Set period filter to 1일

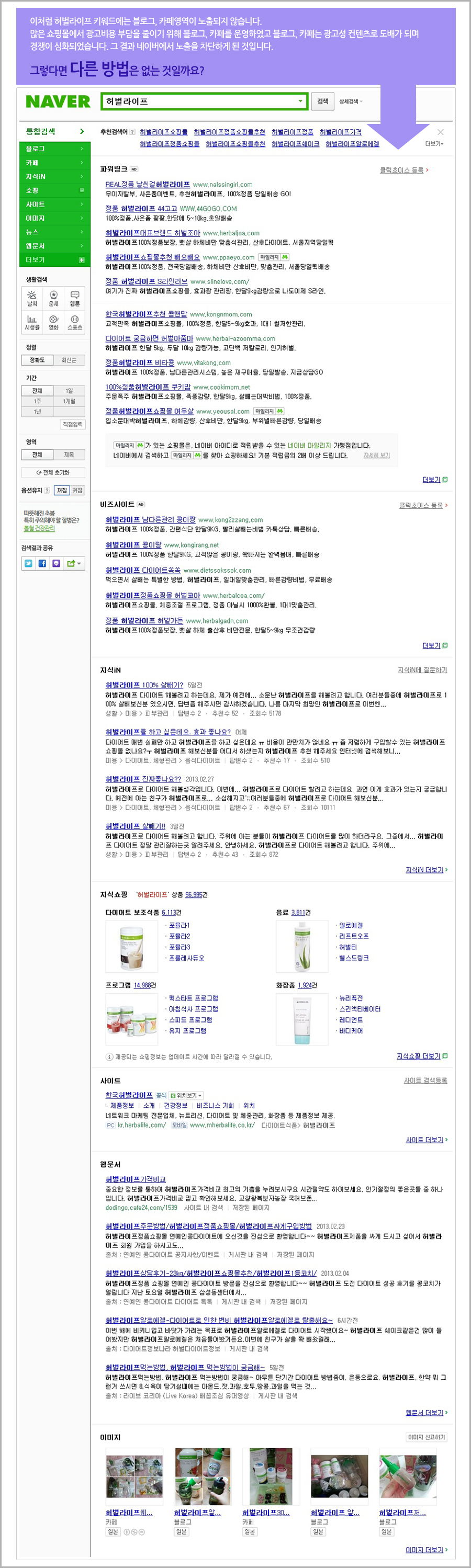69,391
